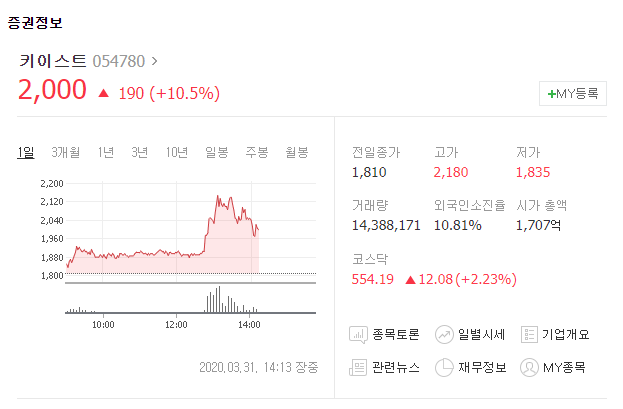Viewport: 623px width, 409px height.
Task: Switch chart to 1년 period
Action: click(x=106, y=152)
